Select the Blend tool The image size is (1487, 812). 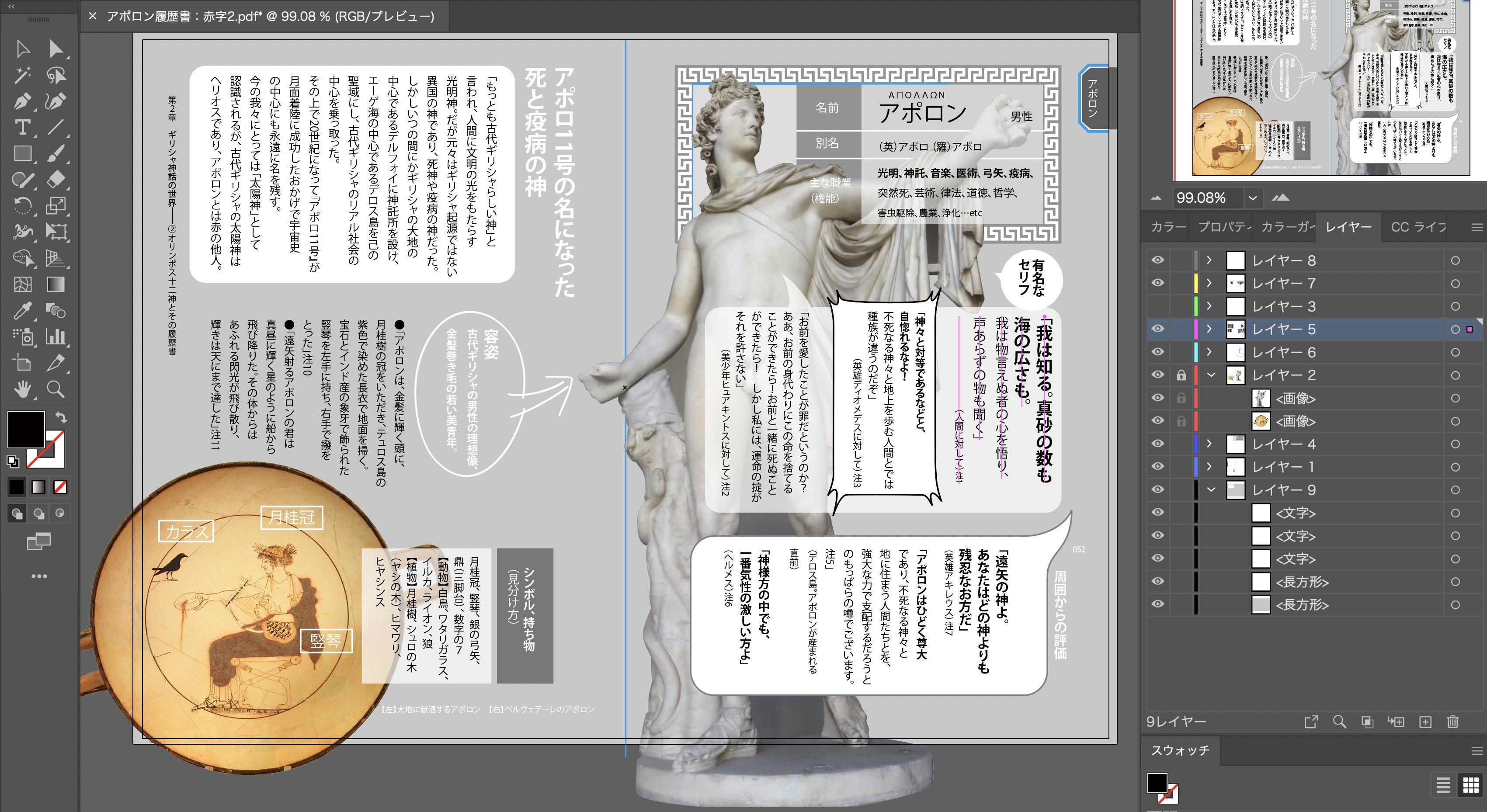56,310
